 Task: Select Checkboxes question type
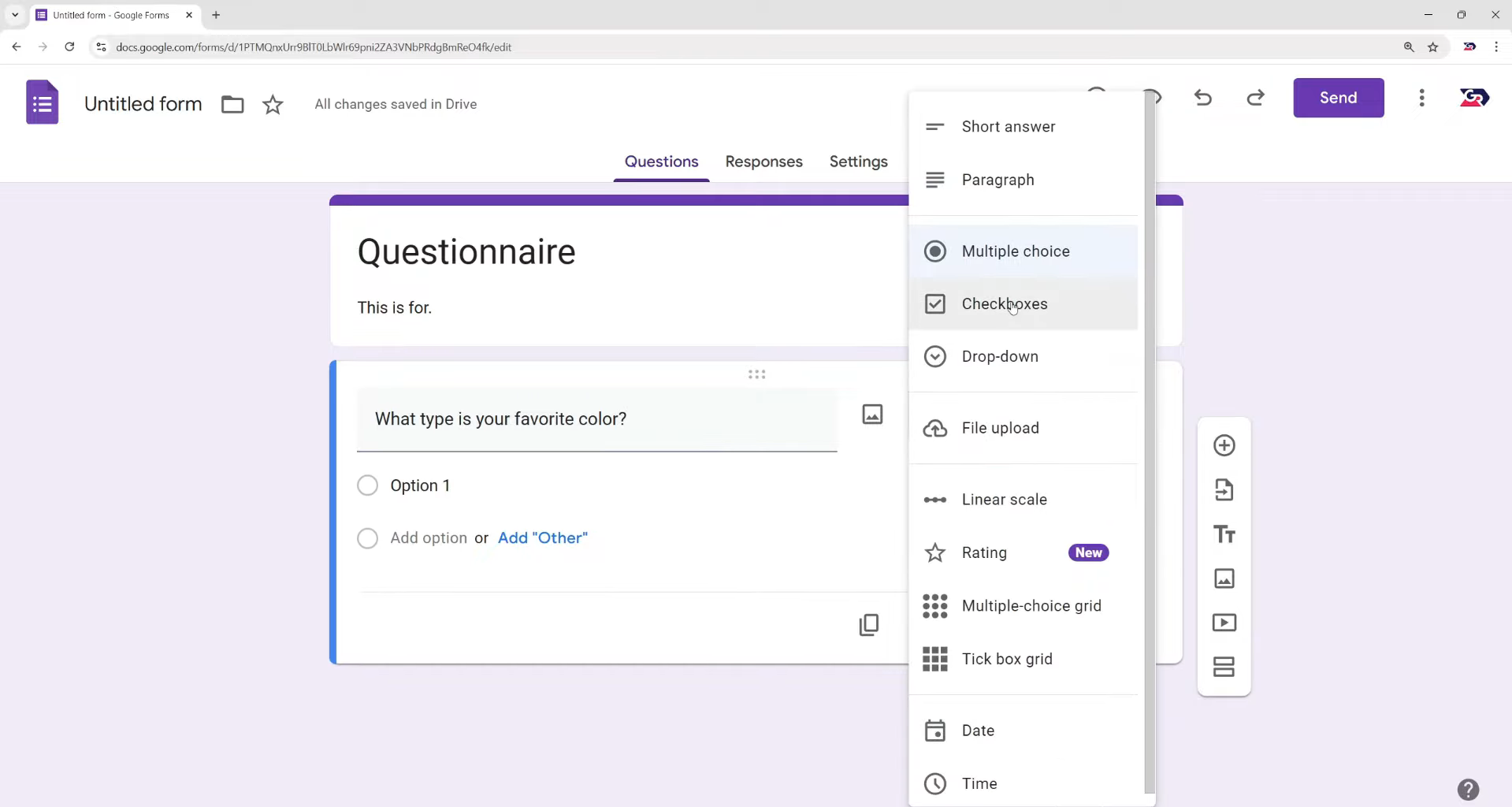pyautogui.click(x=1023, y=304)
